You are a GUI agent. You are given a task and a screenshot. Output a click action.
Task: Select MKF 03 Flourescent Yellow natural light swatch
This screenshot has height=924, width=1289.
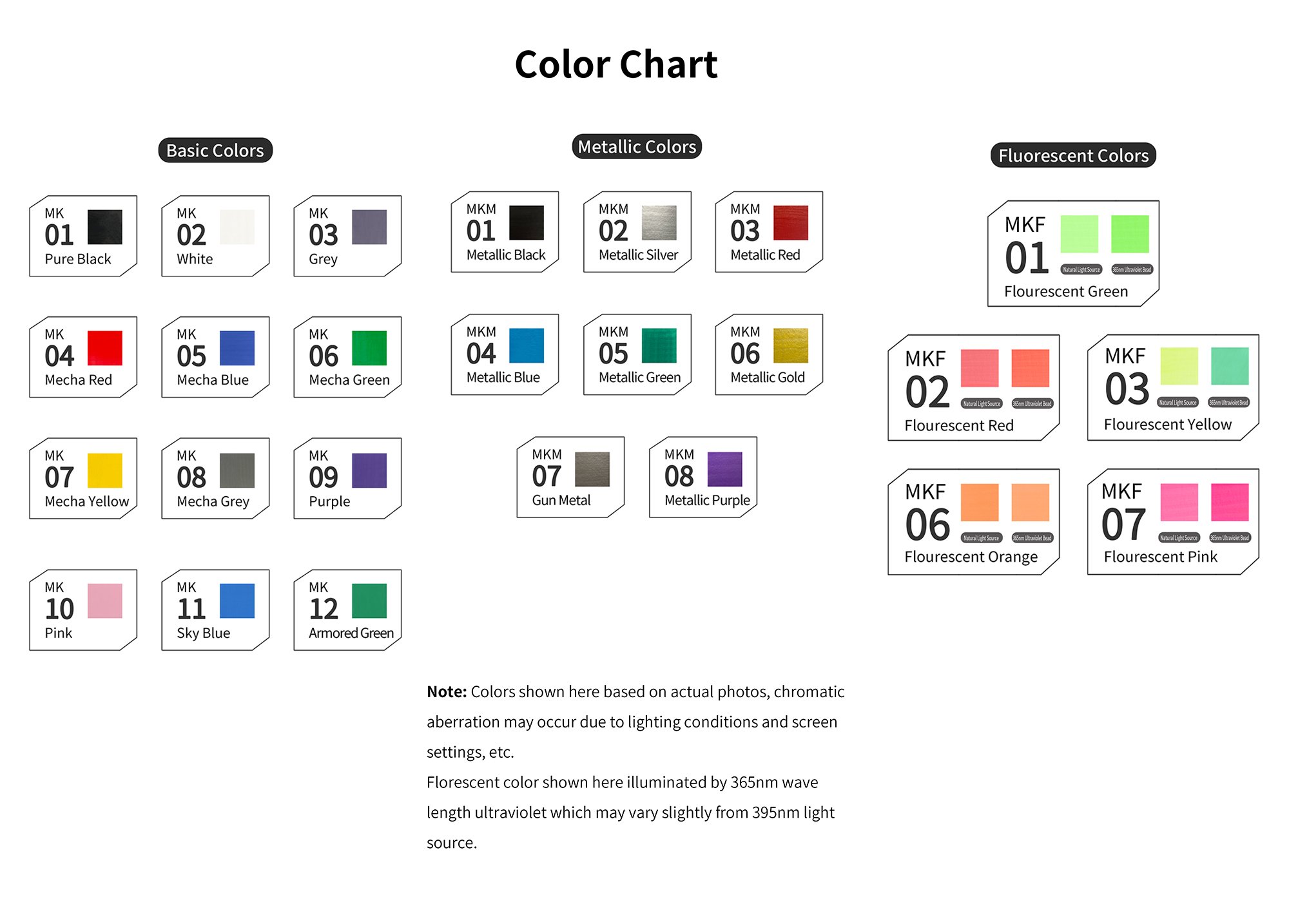[x=1179, y=366]
